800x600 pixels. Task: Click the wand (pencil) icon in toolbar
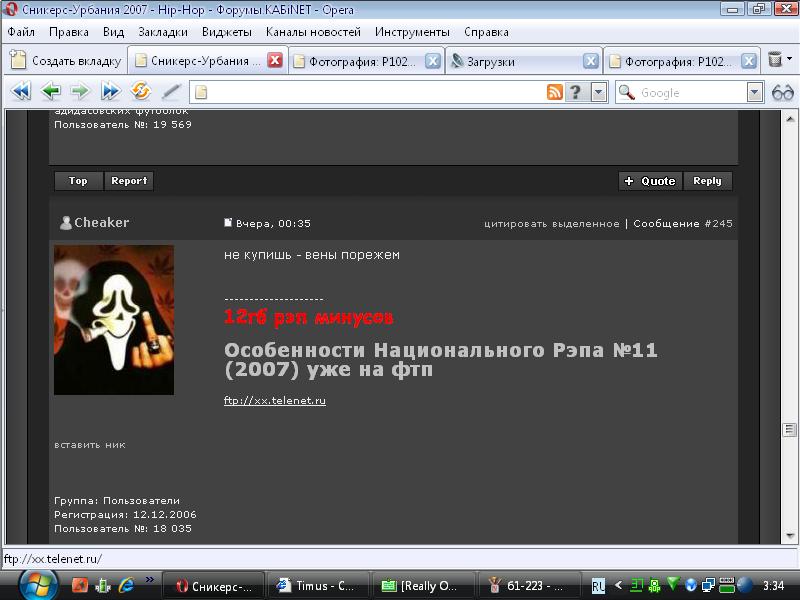coord(171,92)
